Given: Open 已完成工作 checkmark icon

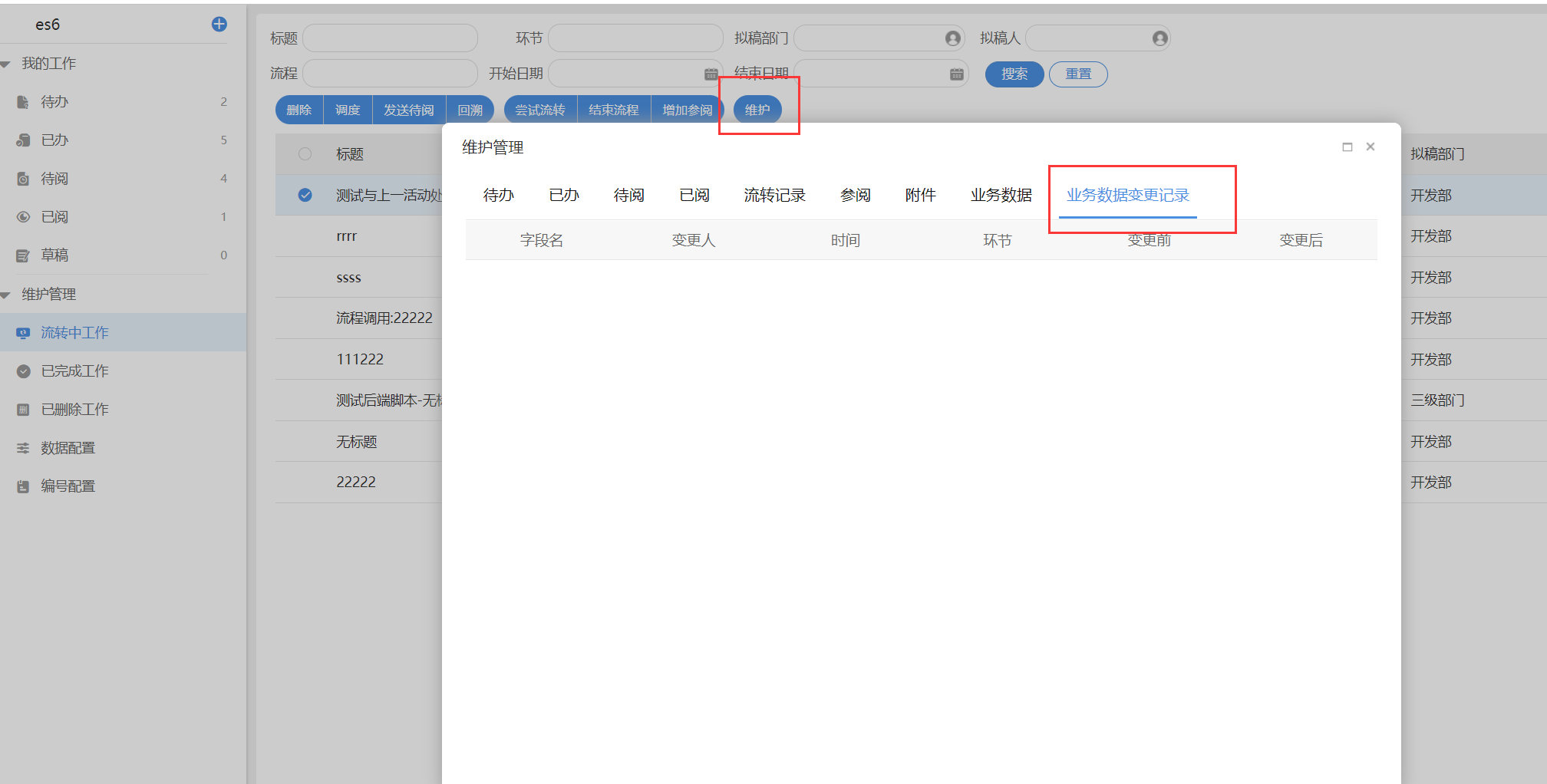Looking at the screenshot, I should 23,371.
